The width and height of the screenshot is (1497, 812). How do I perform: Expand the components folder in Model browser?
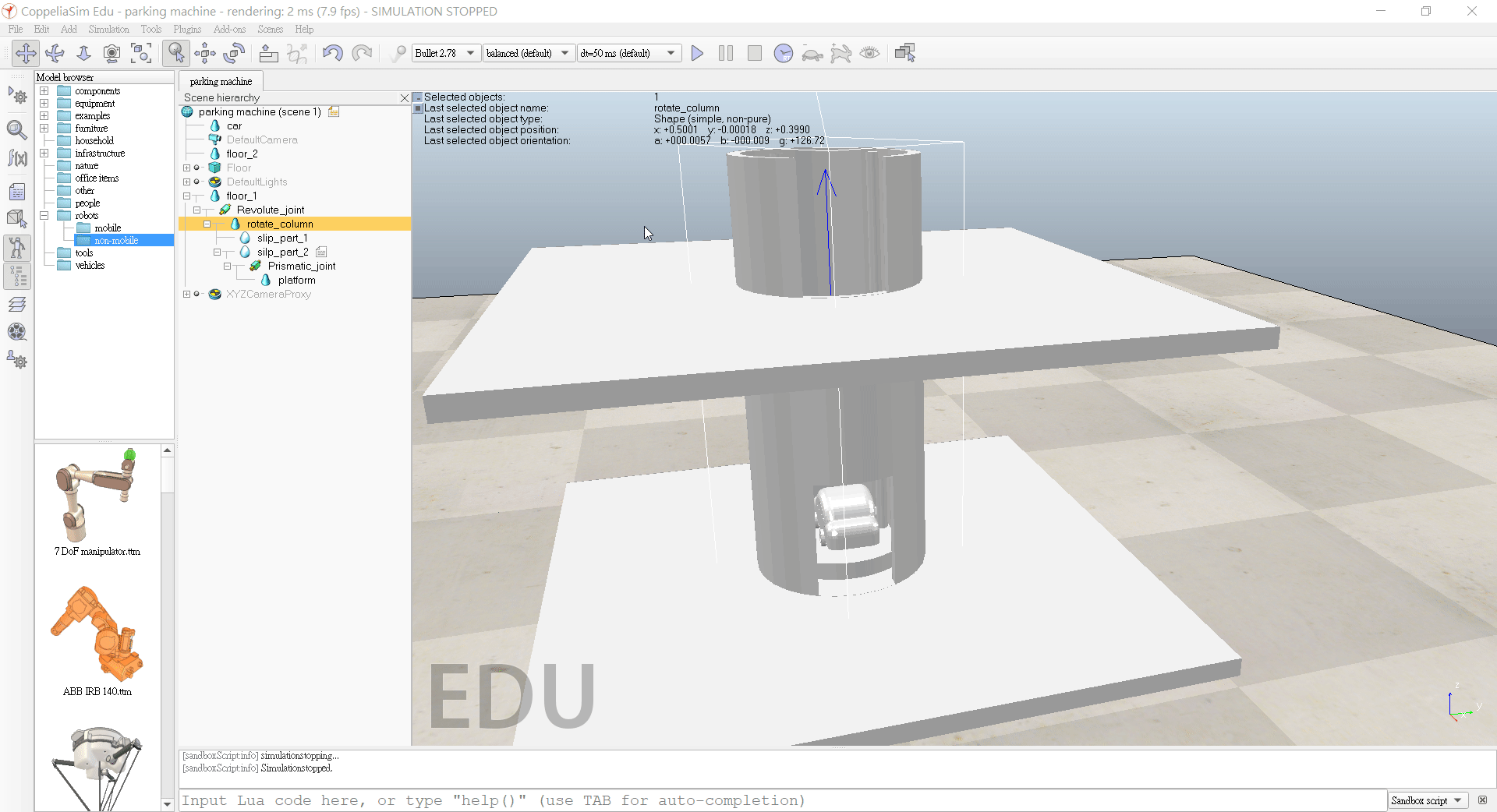(44, 91)
